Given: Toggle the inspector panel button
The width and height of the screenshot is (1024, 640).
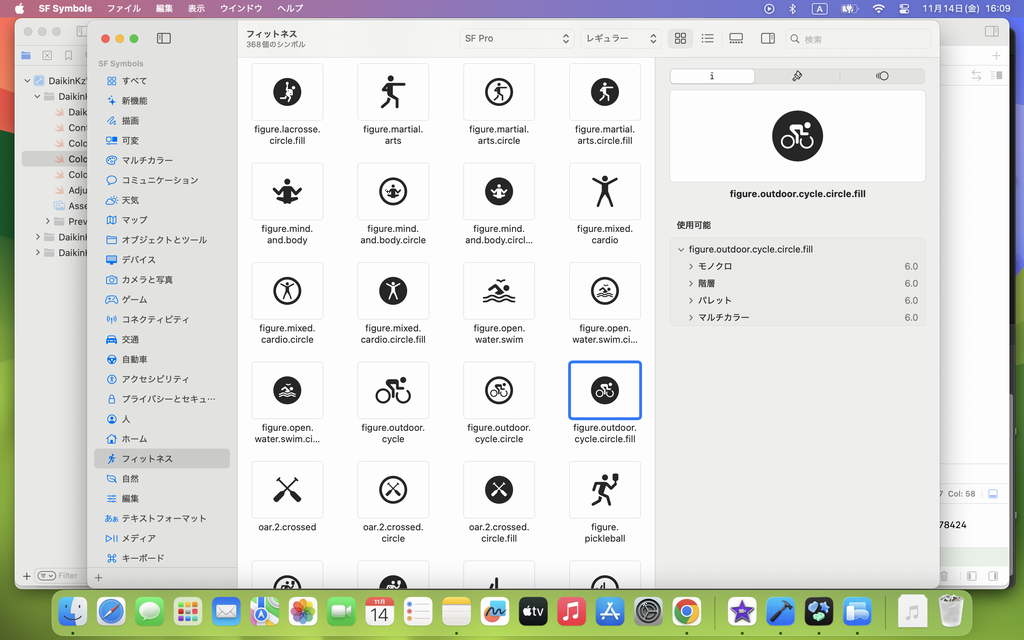Looking at the screenshot, I should click(768, 38).
